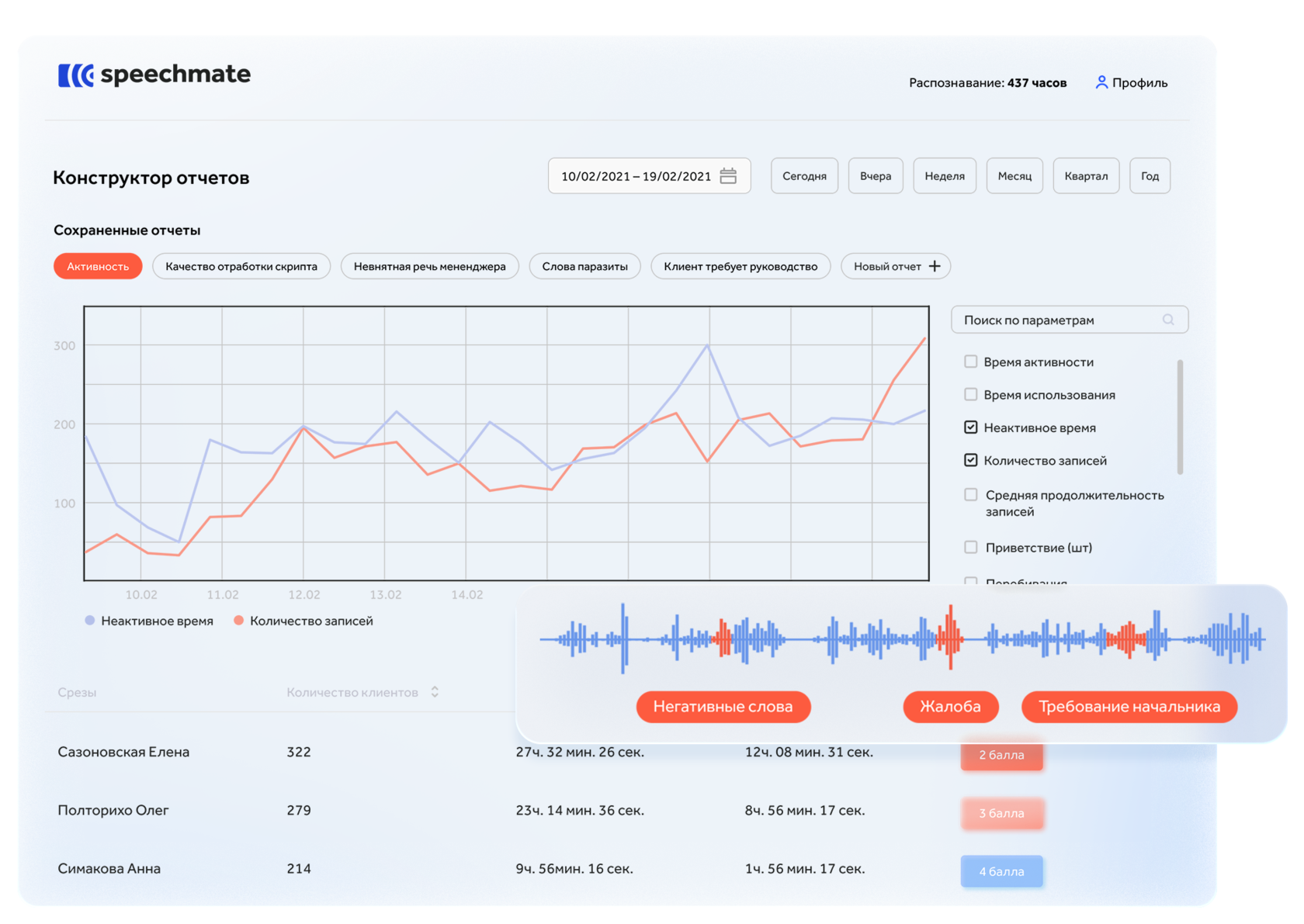Switch to the Слова паразиты report

(584, 266)
